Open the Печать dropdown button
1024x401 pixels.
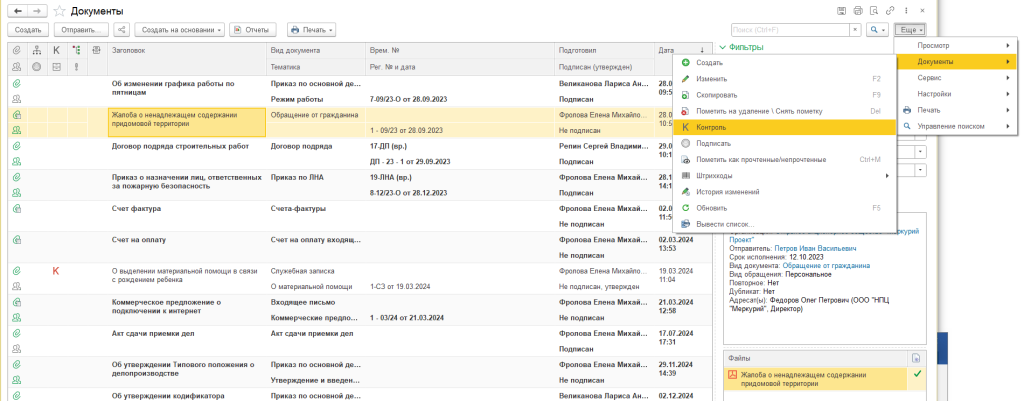(x=311, y=30)
